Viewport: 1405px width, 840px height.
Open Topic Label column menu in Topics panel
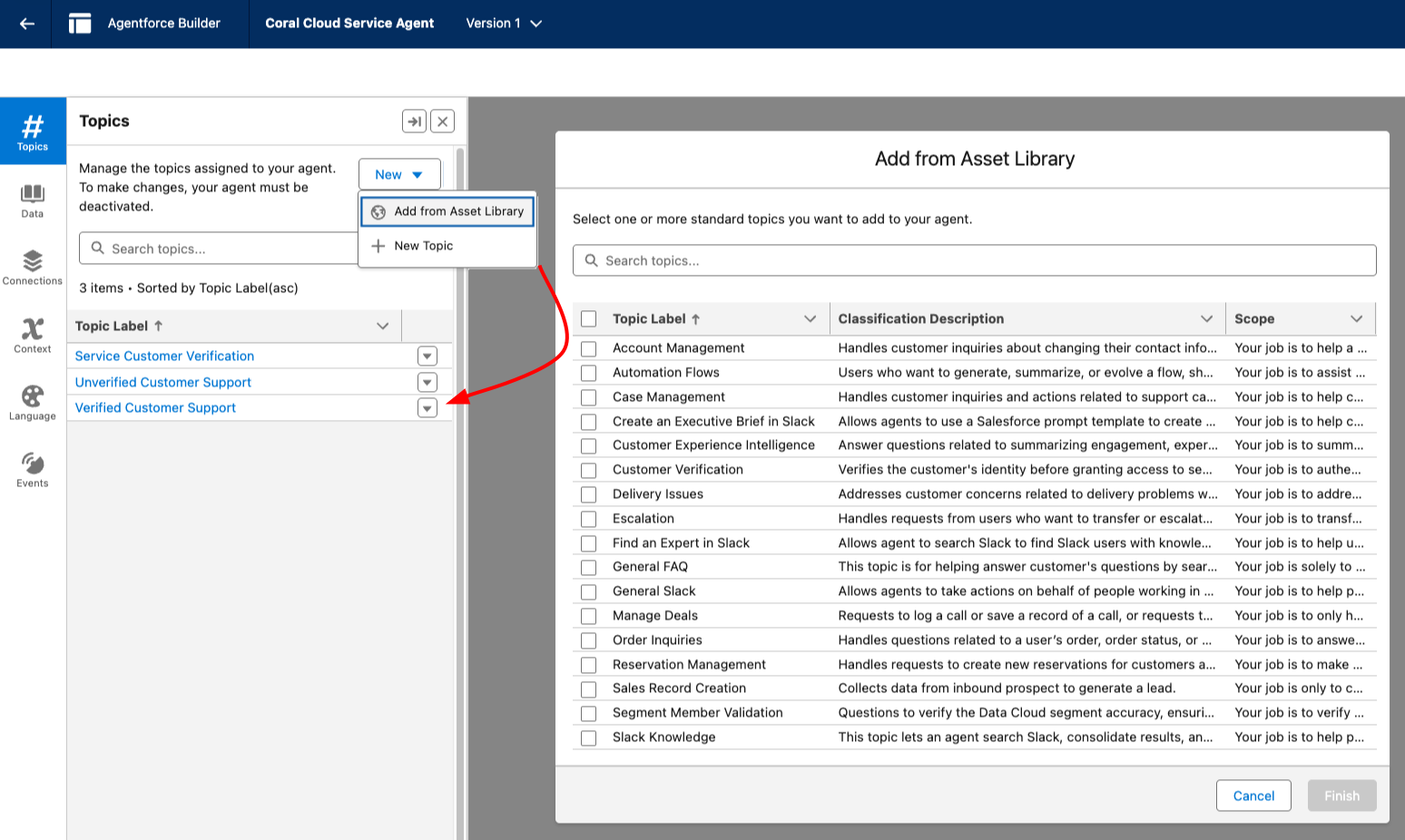click(x=383, y=326)
